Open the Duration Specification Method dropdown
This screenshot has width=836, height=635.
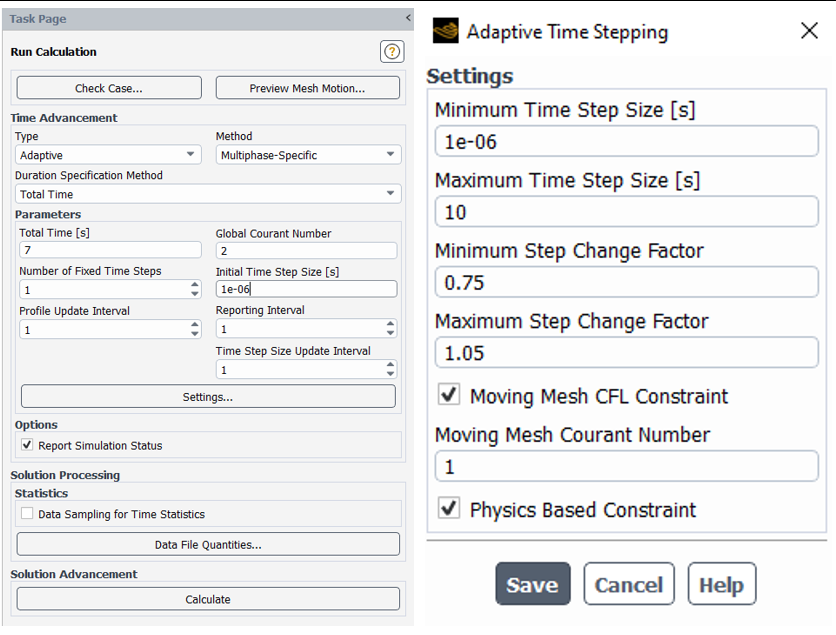(x=208, y=194)
